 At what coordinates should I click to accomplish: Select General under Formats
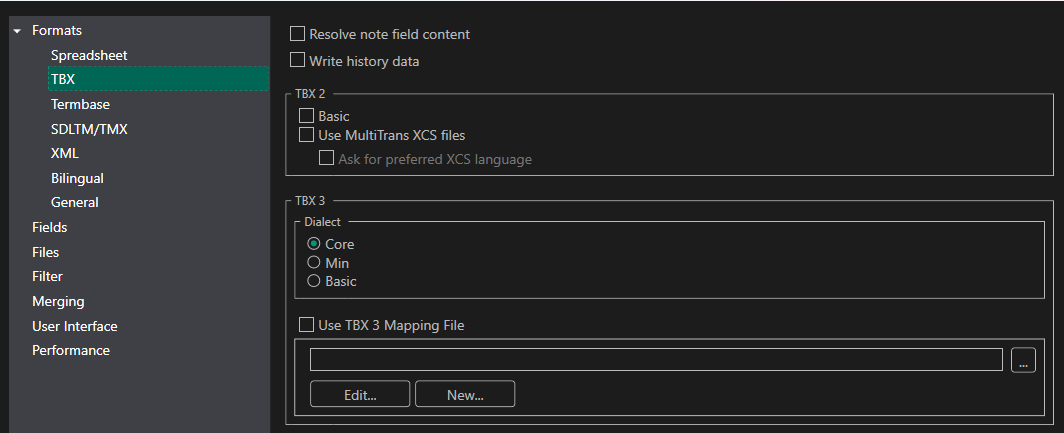[75, 202]
